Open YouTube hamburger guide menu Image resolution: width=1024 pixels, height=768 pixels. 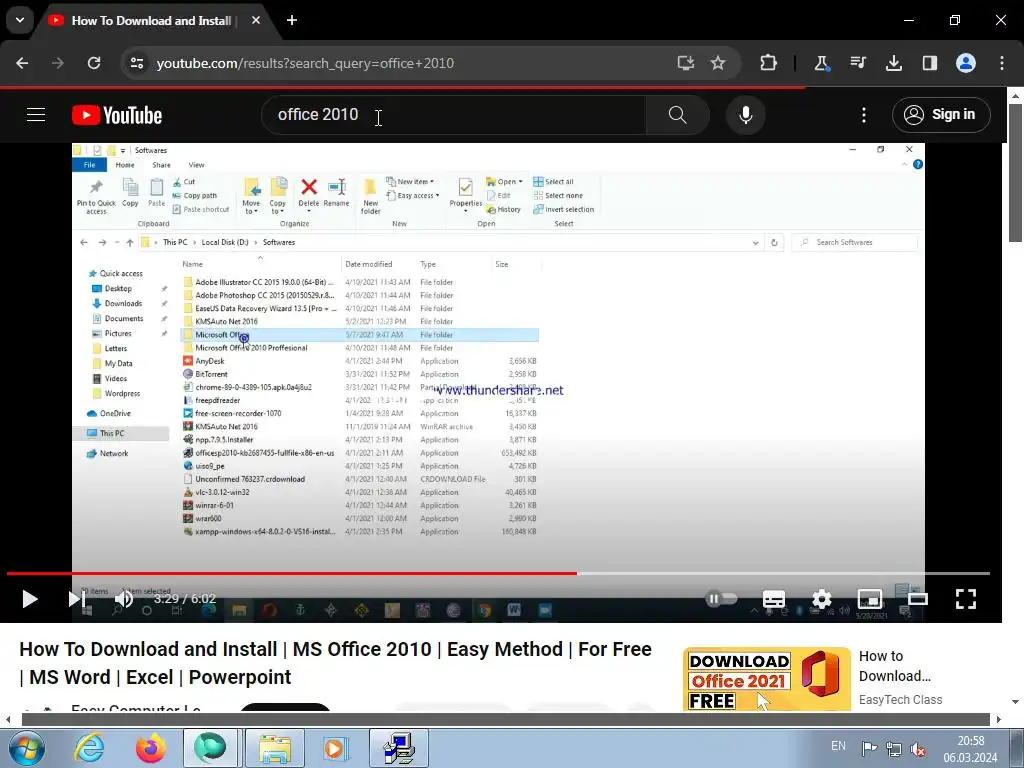[36, 115]
